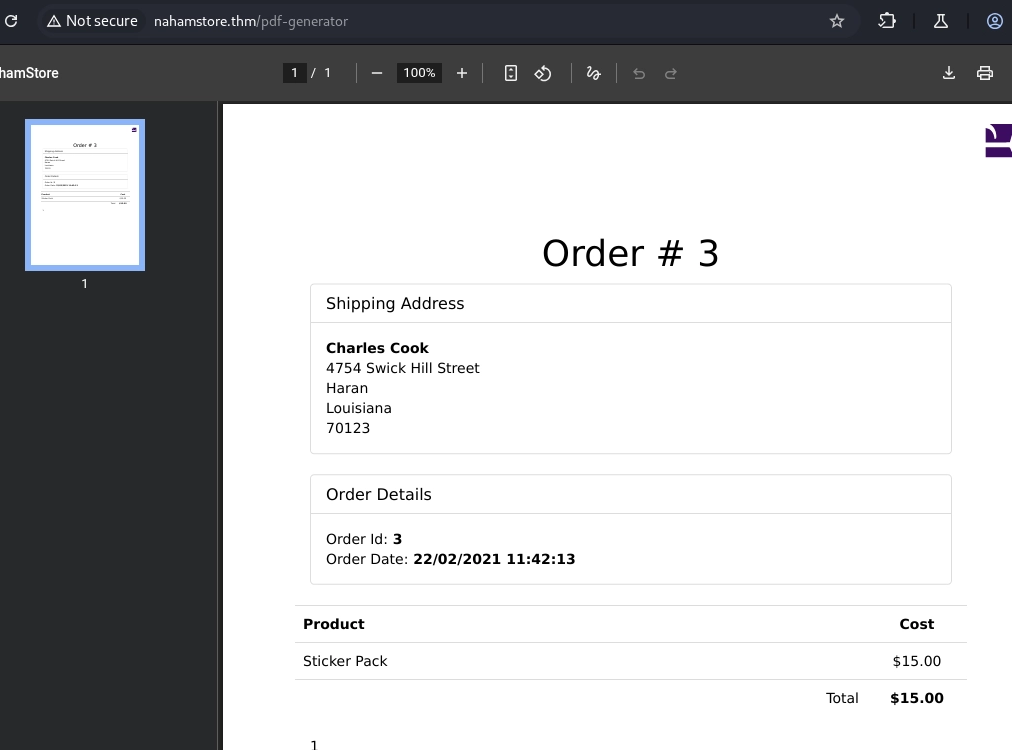Click the 100% zoom level field
This screenshot has width=1012, height=750.
pyautogui.click(x=420, y=73)
